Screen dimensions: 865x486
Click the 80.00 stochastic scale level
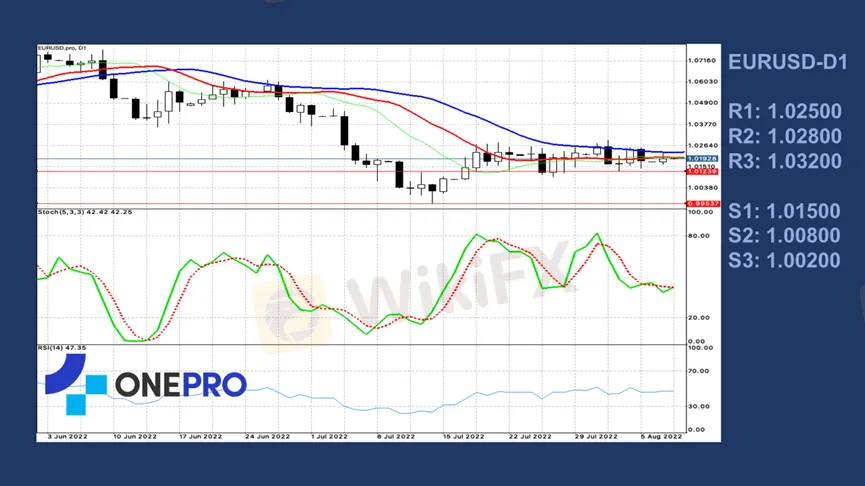coord(698,236)
